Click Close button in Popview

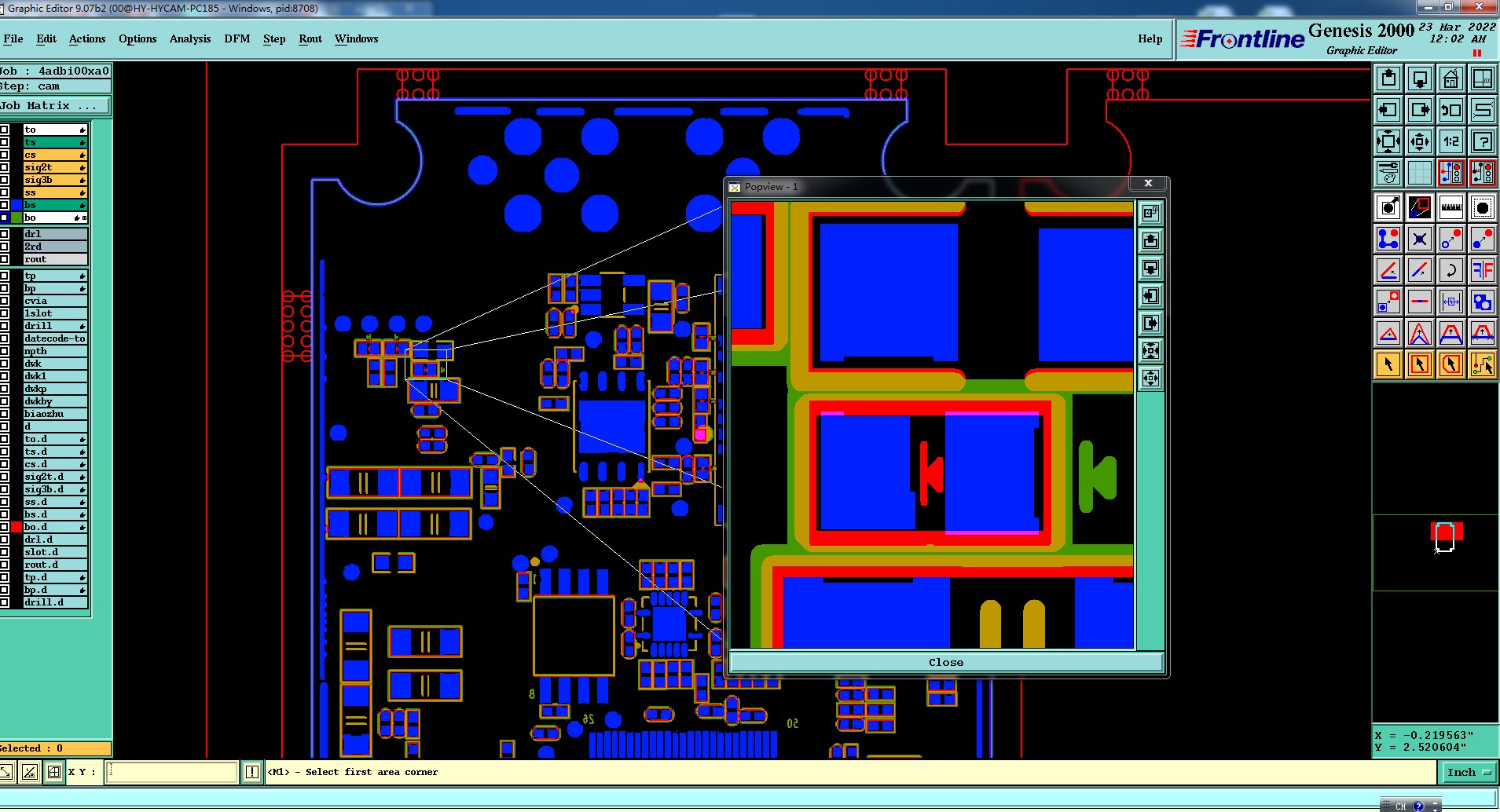pos(946,663)
